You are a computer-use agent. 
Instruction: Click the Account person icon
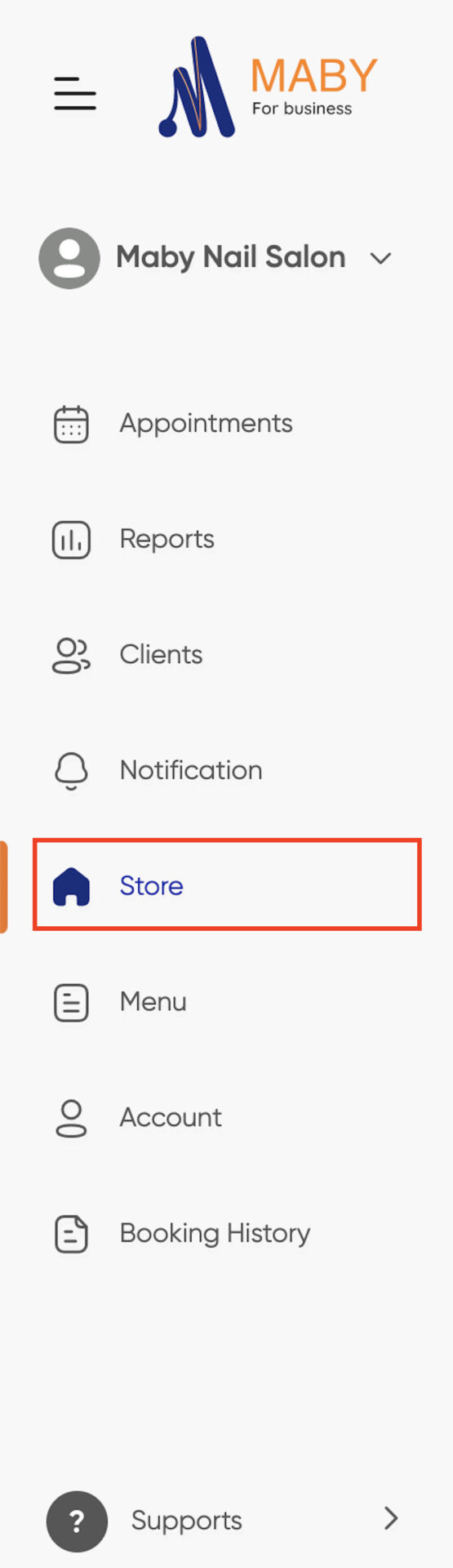(x=71, y=1118)
